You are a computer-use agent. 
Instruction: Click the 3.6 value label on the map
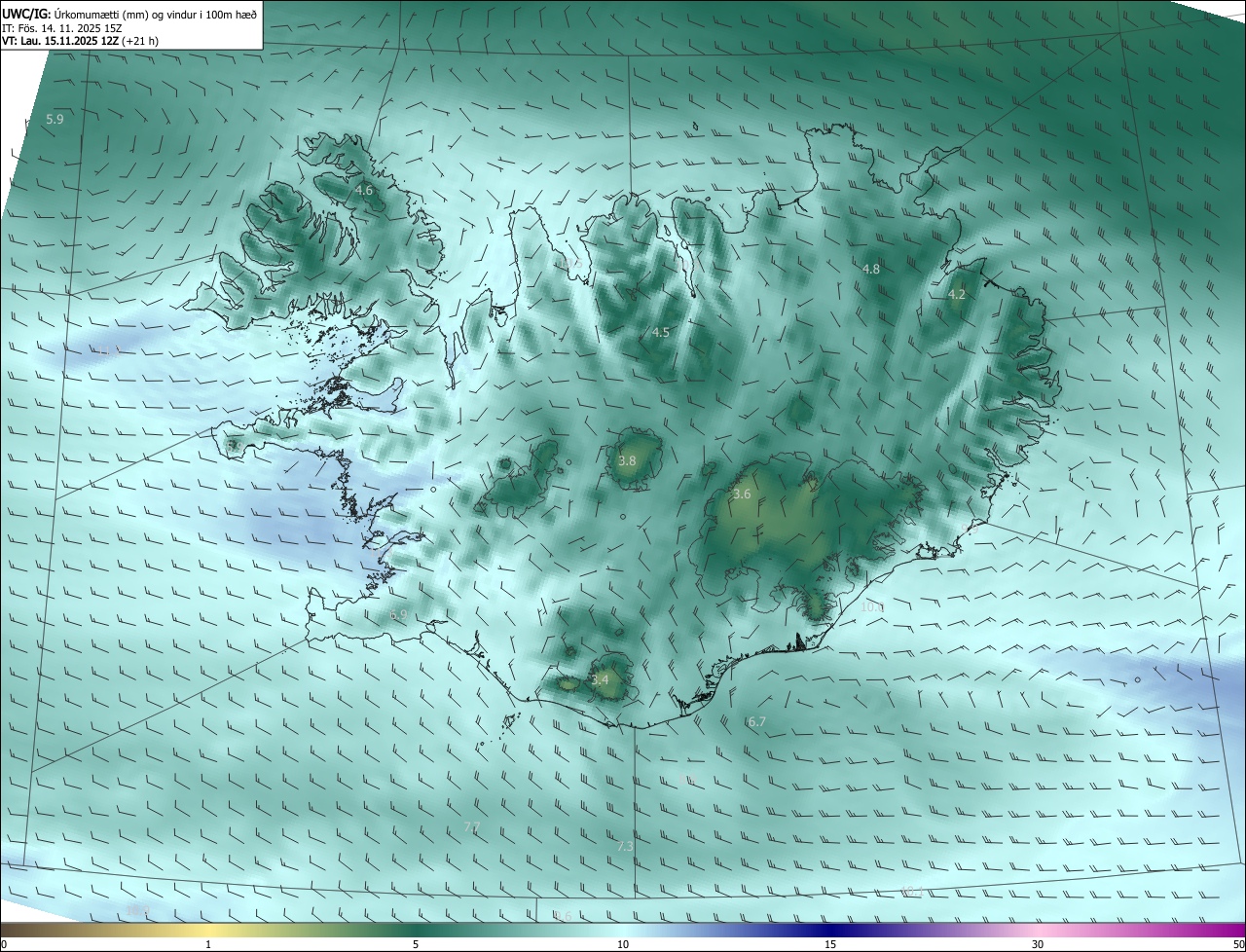742,494
